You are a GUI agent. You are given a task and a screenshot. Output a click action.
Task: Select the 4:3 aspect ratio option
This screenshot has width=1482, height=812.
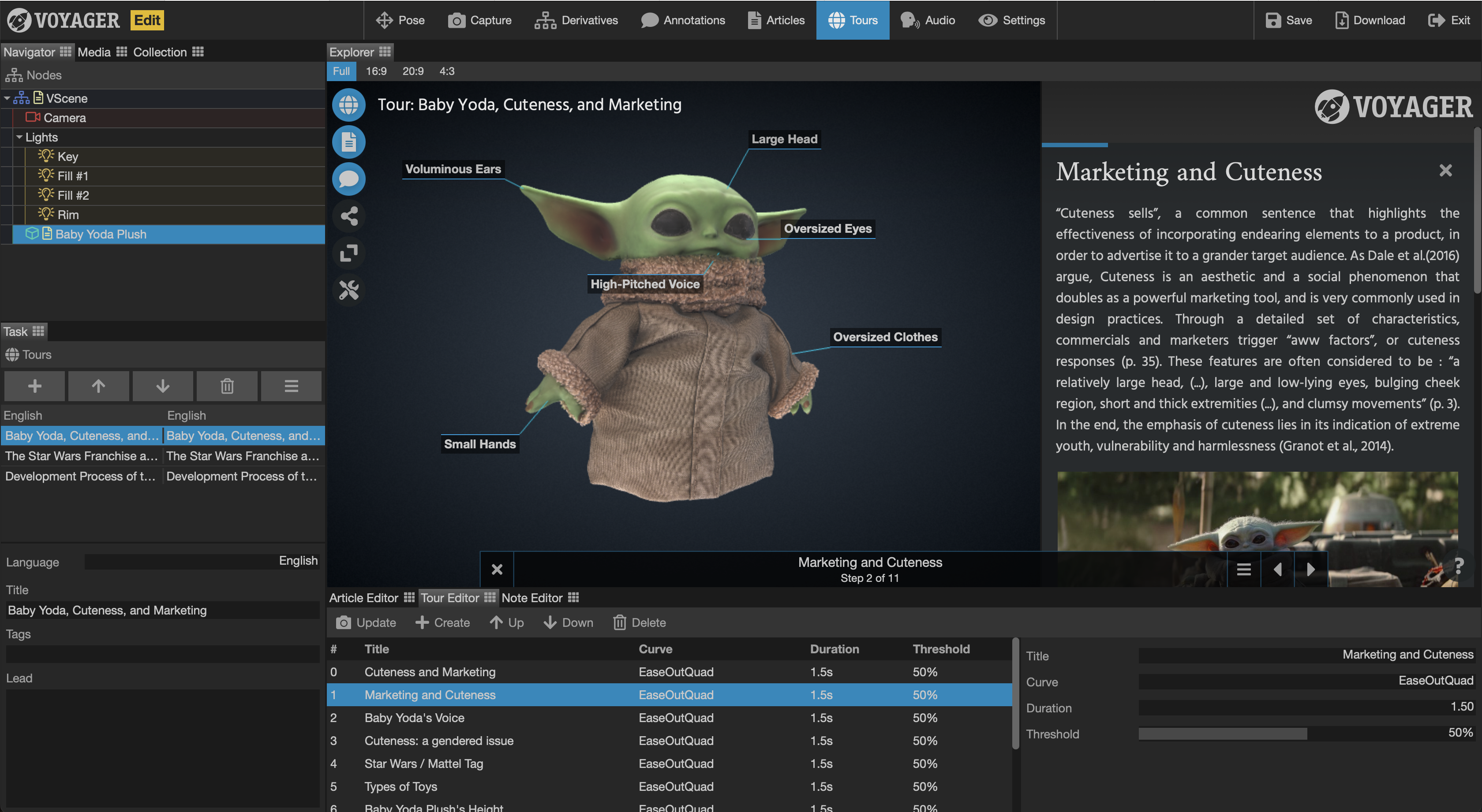pos(447,71)
